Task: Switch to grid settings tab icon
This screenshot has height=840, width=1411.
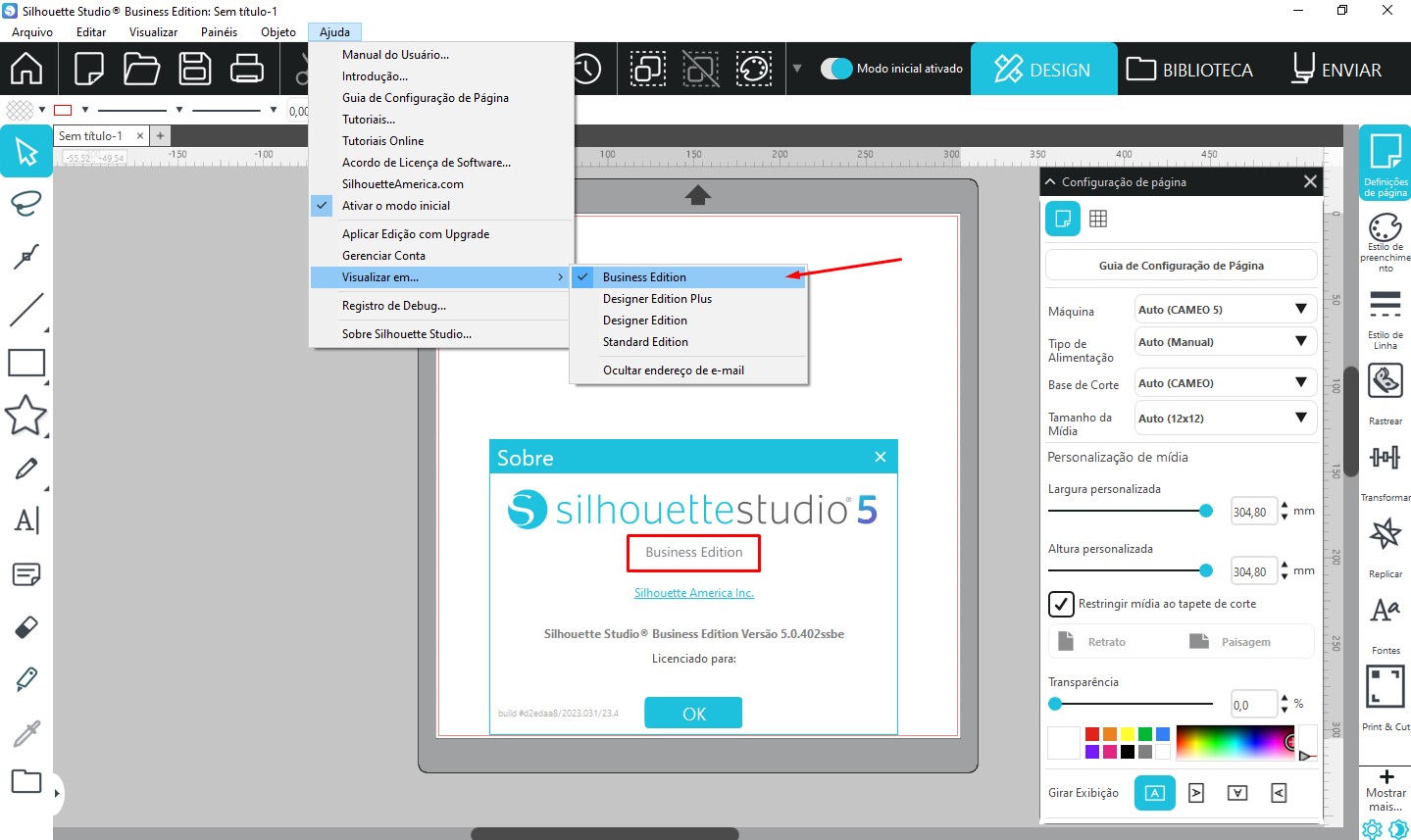Action: [x=1098, y=219]
